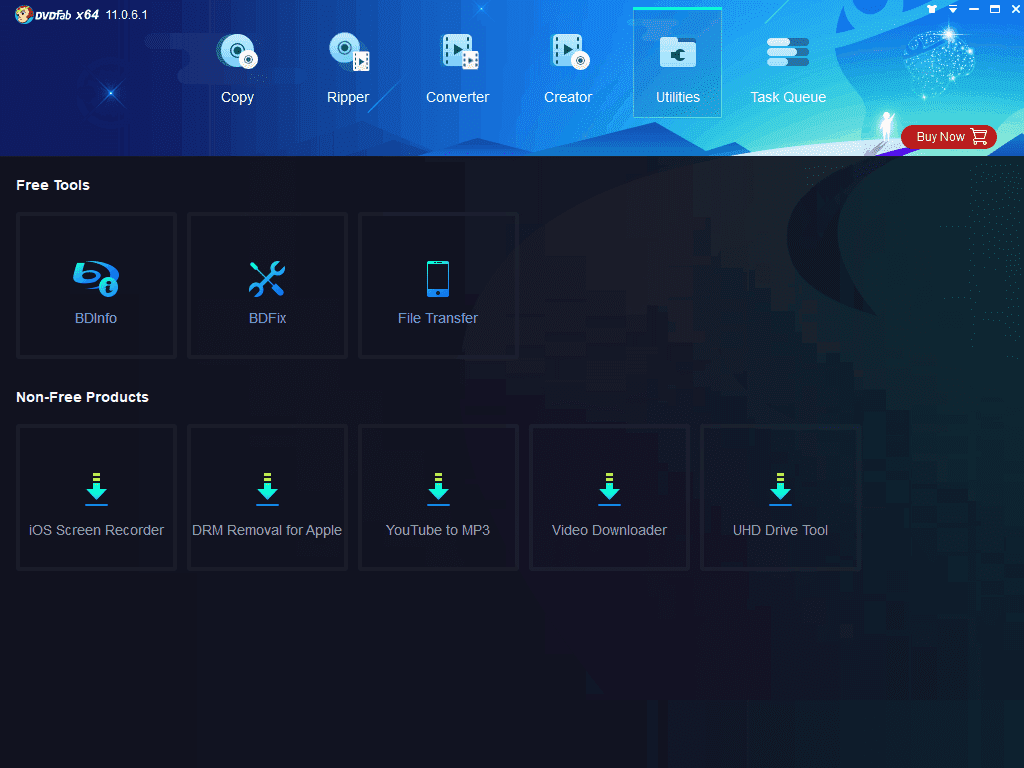Click the YouTube to MP3 label
Viewport: 1024px width, 768px height.
(438, 530)
